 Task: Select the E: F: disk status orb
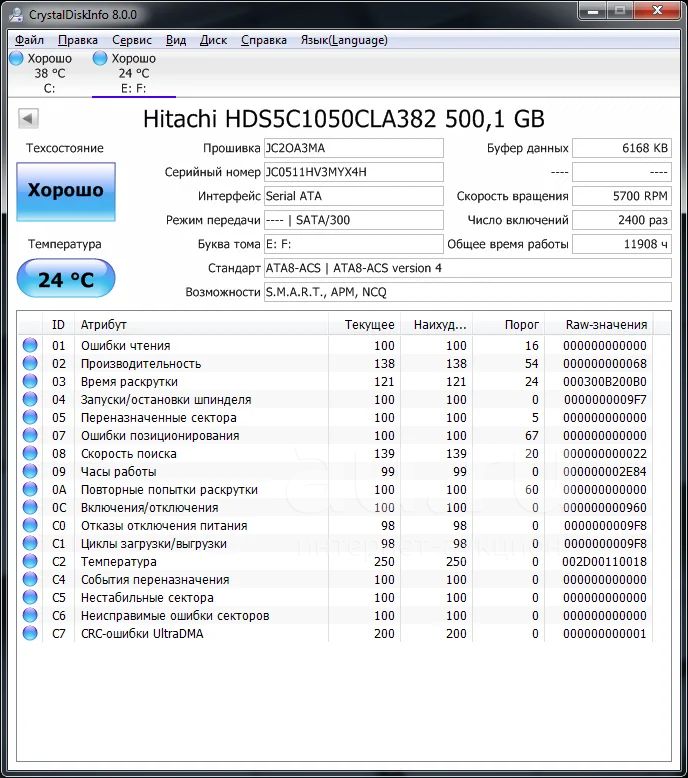click(x=100, y=58)
